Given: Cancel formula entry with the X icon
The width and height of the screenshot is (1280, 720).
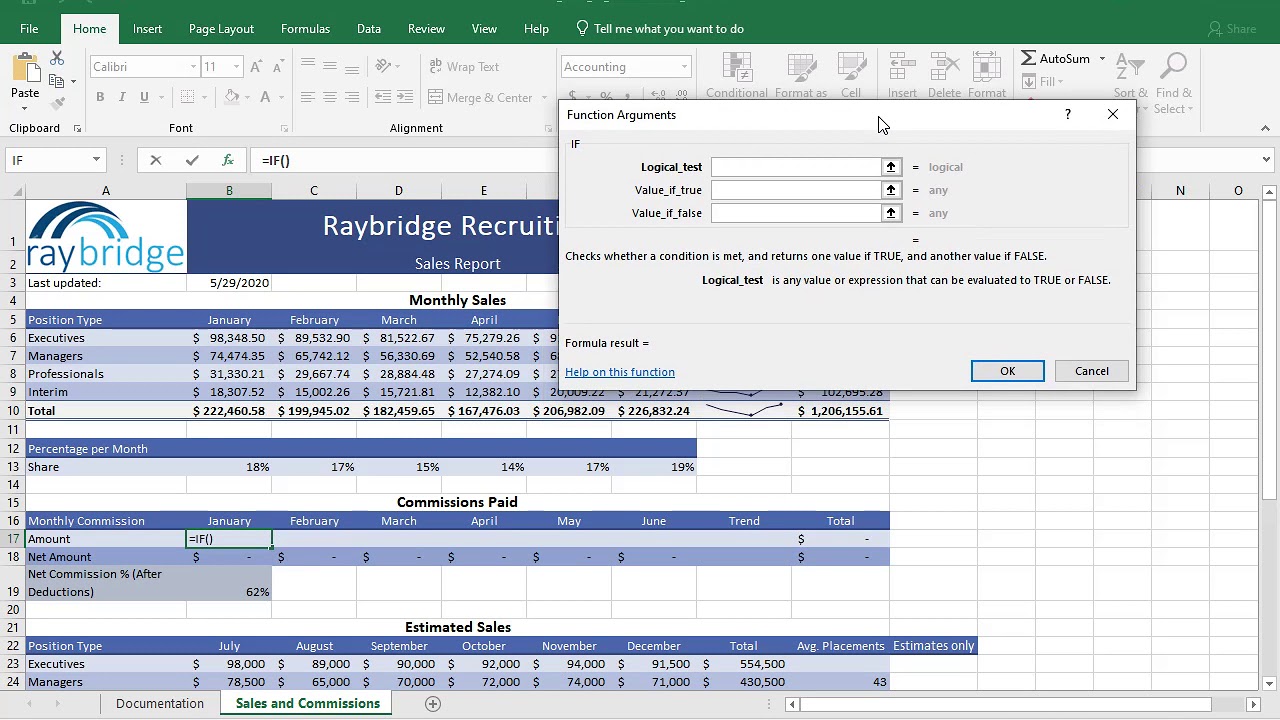Looking at the screenshot, I should 155,160.
